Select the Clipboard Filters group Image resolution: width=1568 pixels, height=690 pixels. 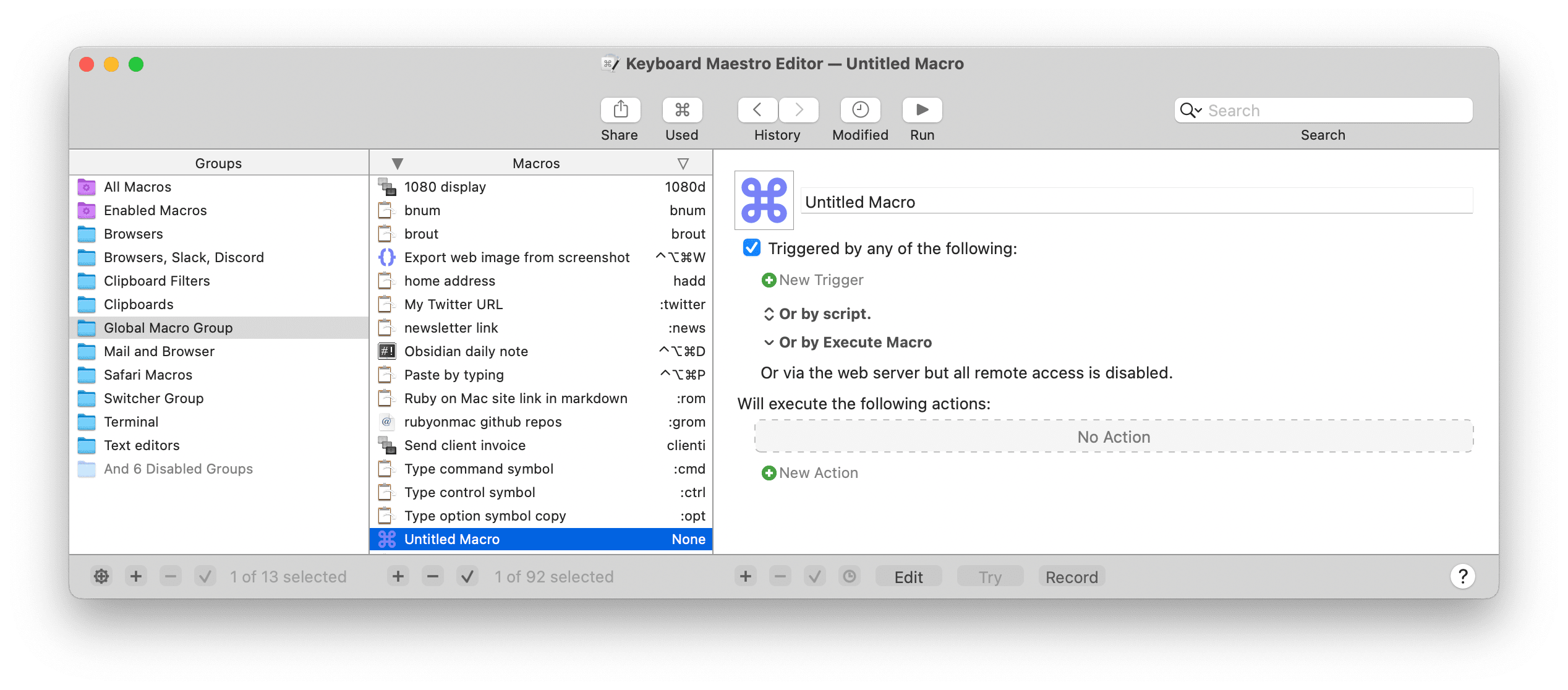(x=219, y=281)
